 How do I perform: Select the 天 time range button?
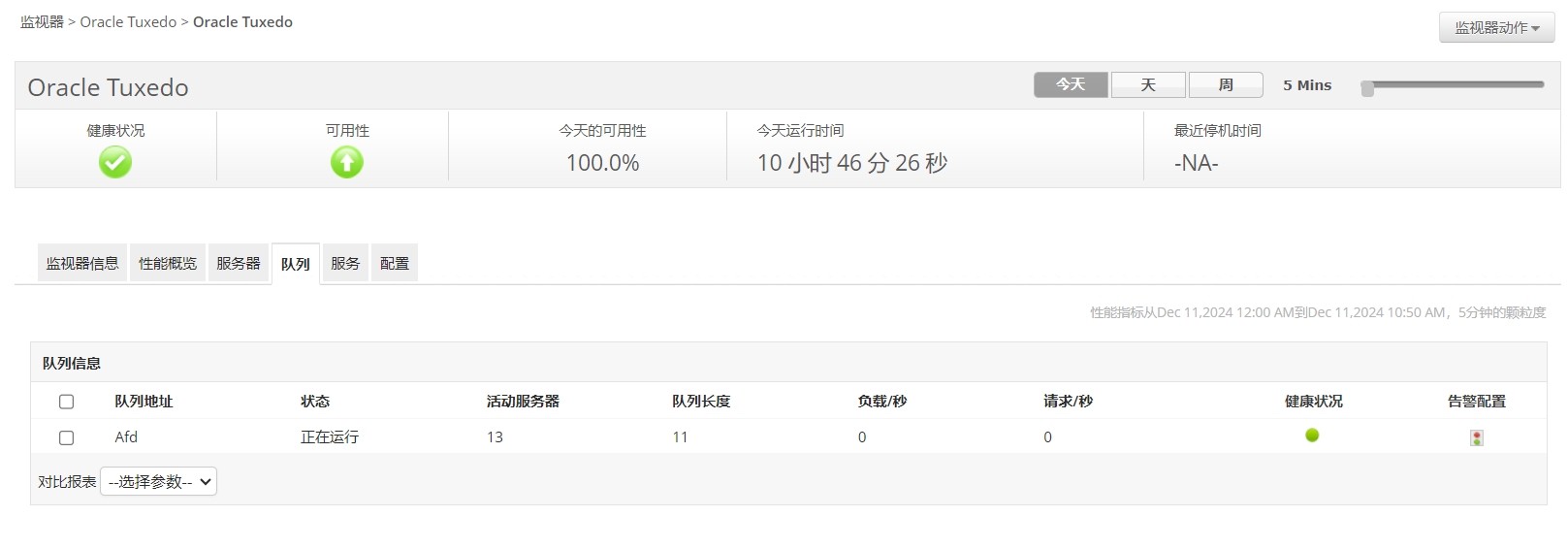pyautogui.click(x=1148, y=84)
